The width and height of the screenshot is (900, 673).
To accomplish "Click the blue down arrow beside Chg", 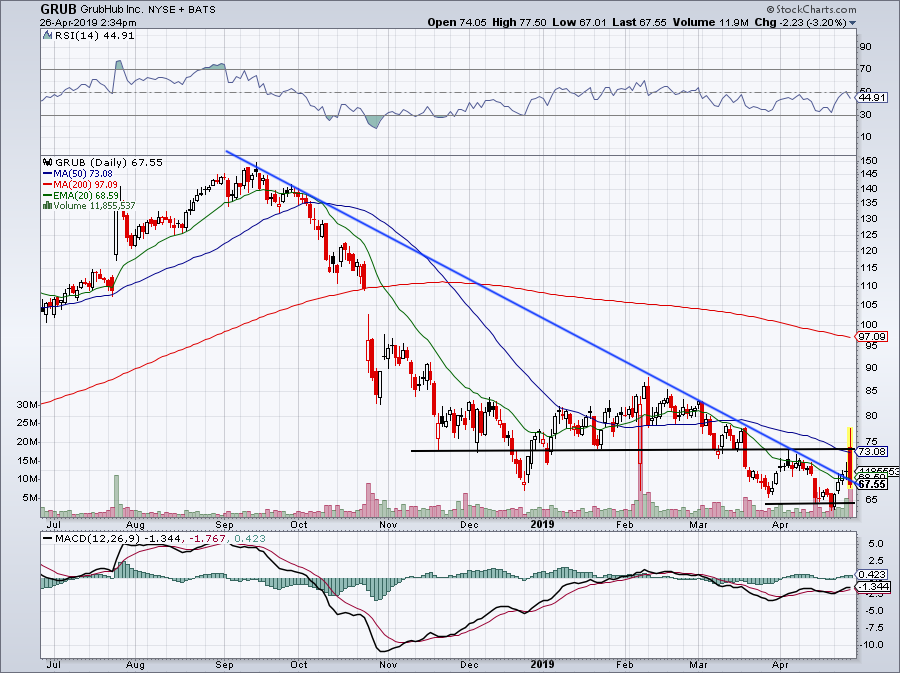I will pyautogui.click(x=852, y=23).
